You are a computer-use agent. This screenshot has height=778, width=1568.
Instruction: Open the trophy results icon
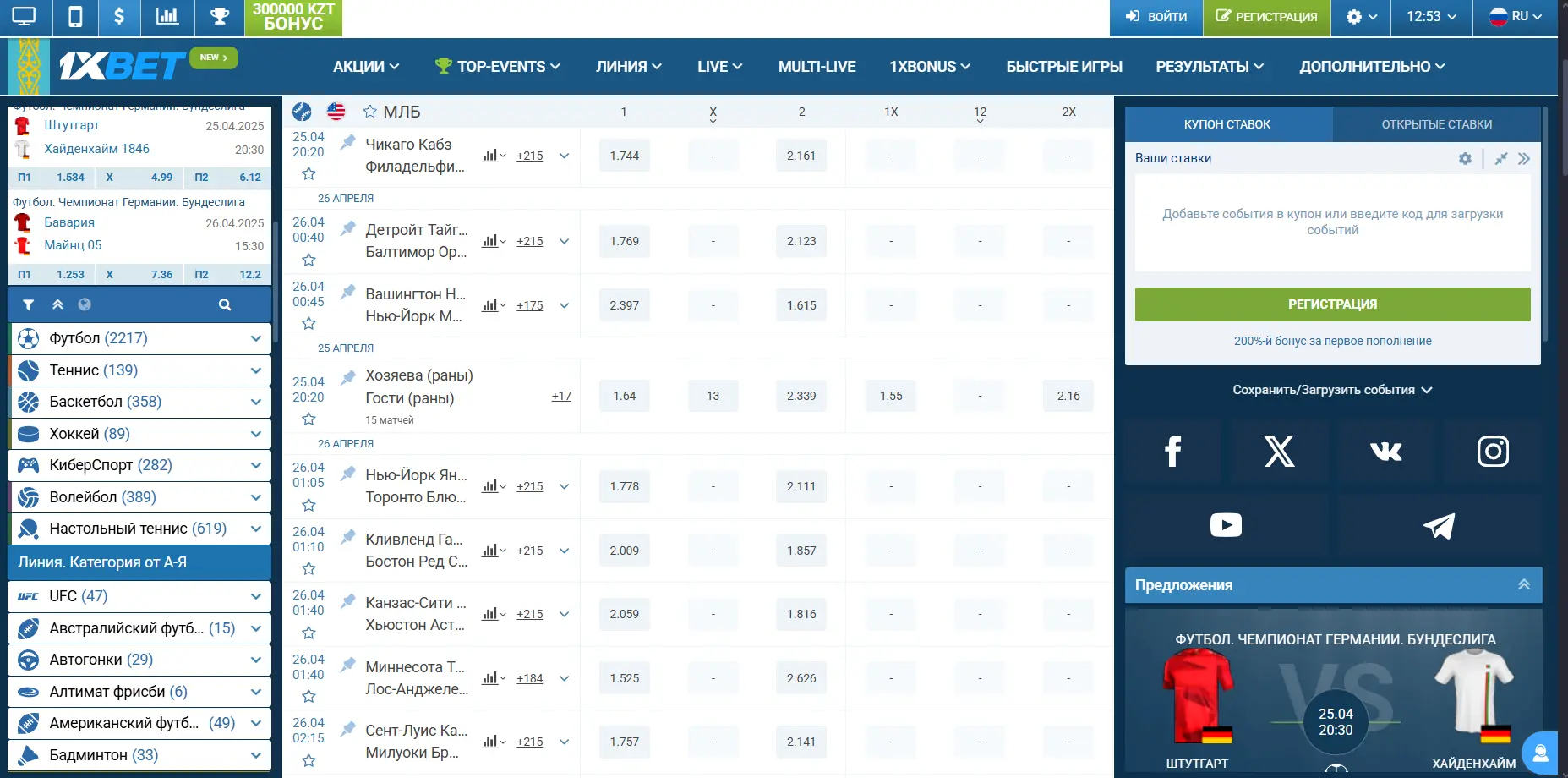(220, 17)
